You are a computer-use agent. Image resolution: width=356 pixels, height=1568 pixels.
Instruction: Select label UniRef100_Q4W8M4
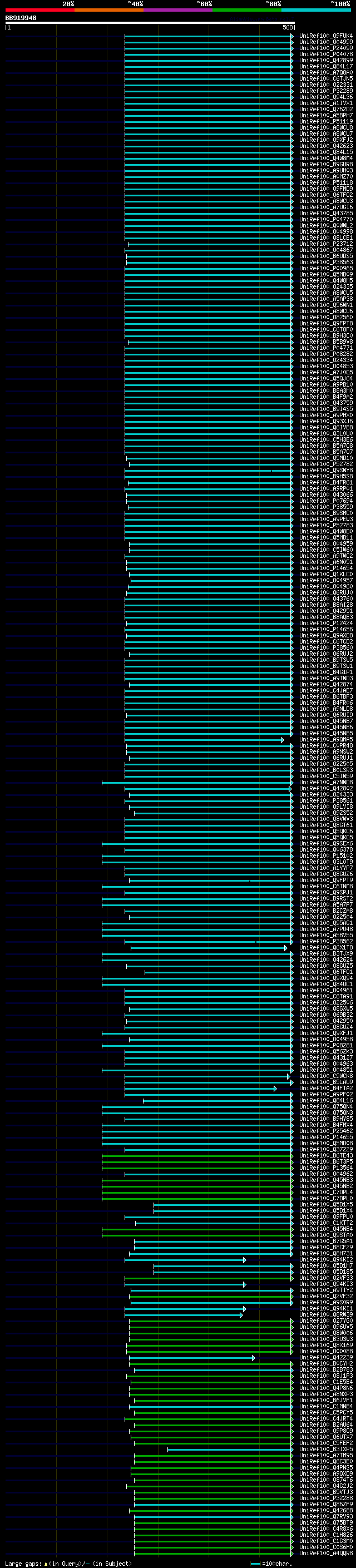326,159
